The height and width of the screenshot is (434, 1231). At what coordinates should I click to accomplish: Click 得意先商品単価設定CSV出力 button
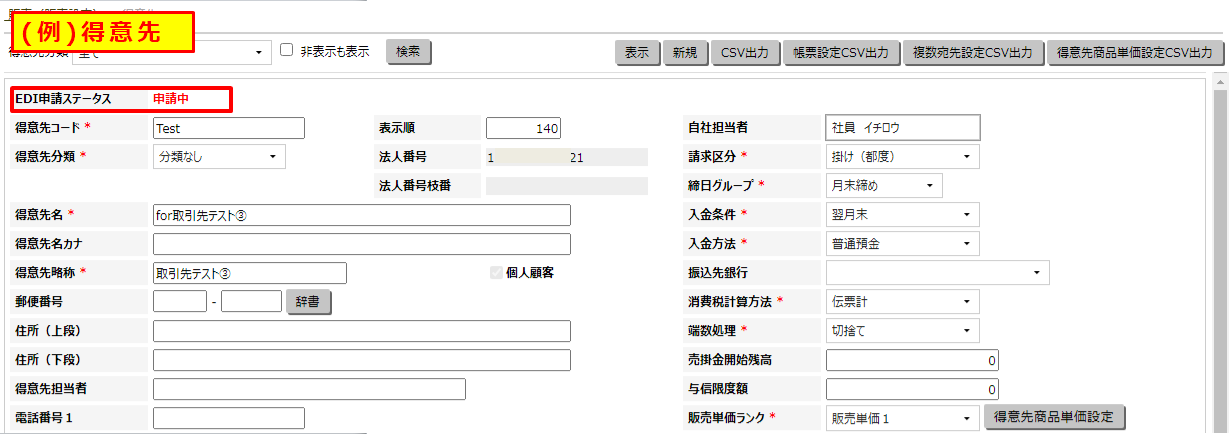coord(1135,53)
